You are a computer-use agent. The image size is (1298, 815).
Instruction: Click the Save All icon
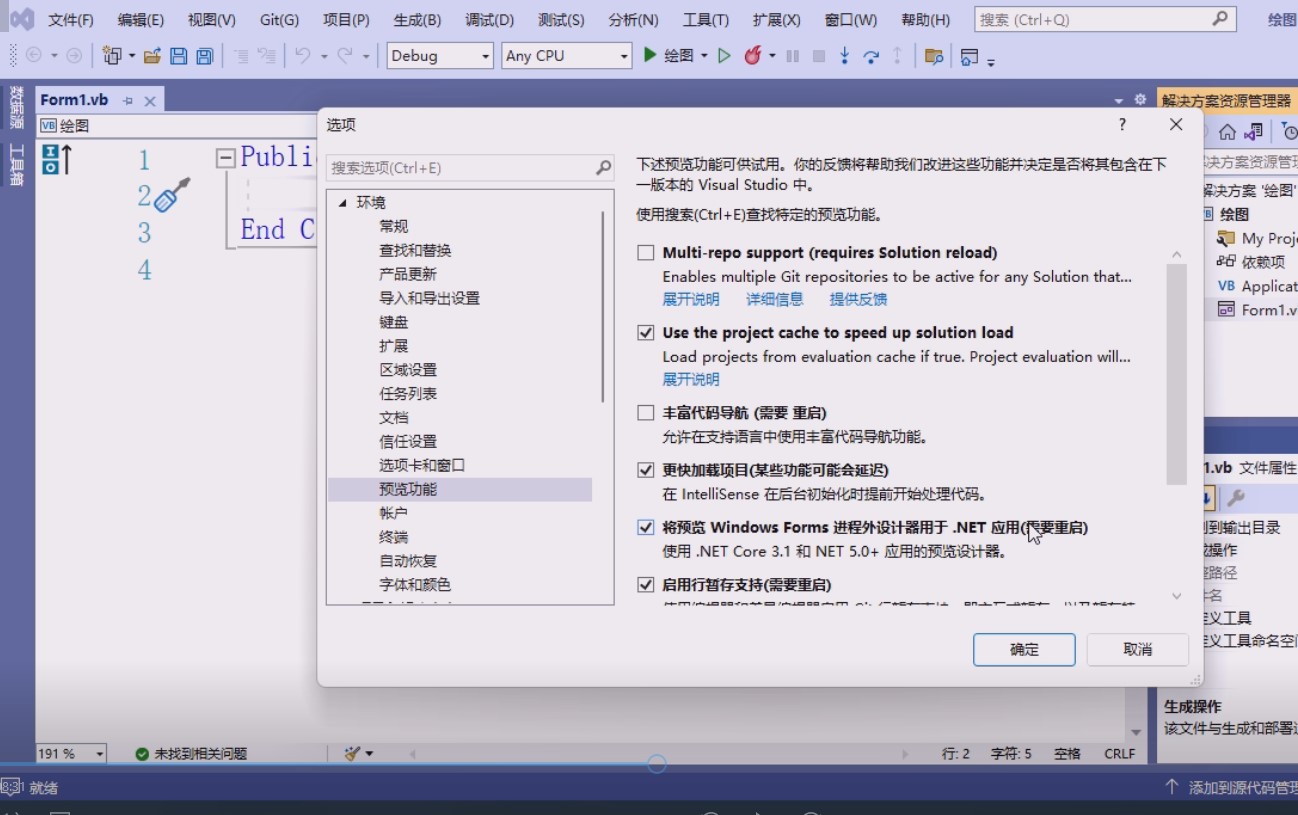pos(204,56)
